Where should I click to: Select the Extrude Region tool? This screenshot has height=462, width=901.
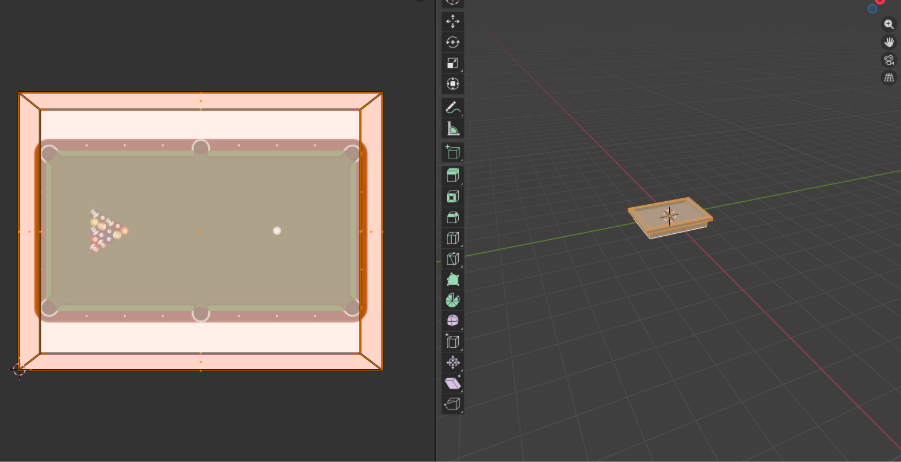coord(453,176)
